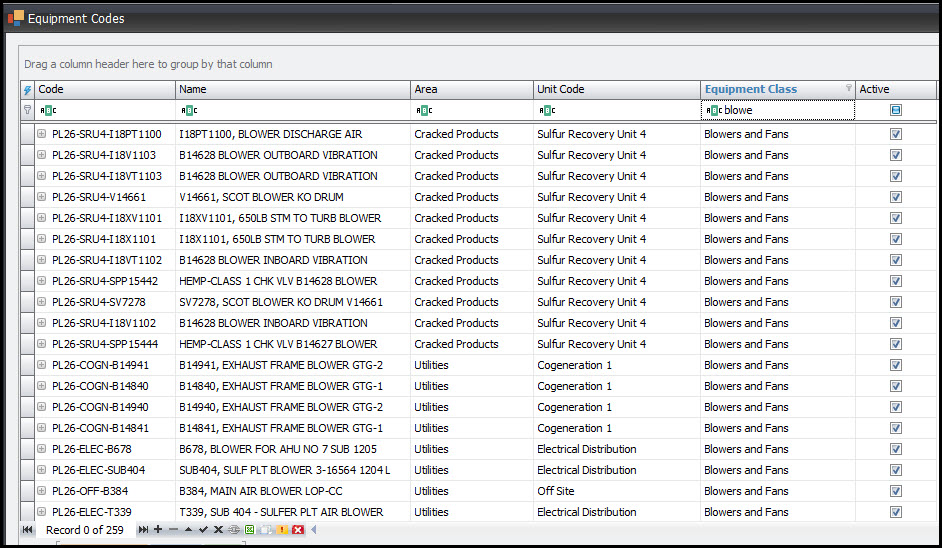Open Equipment Class filter condition selector
The height and width of the screenshot is (548, 942).
714,110
